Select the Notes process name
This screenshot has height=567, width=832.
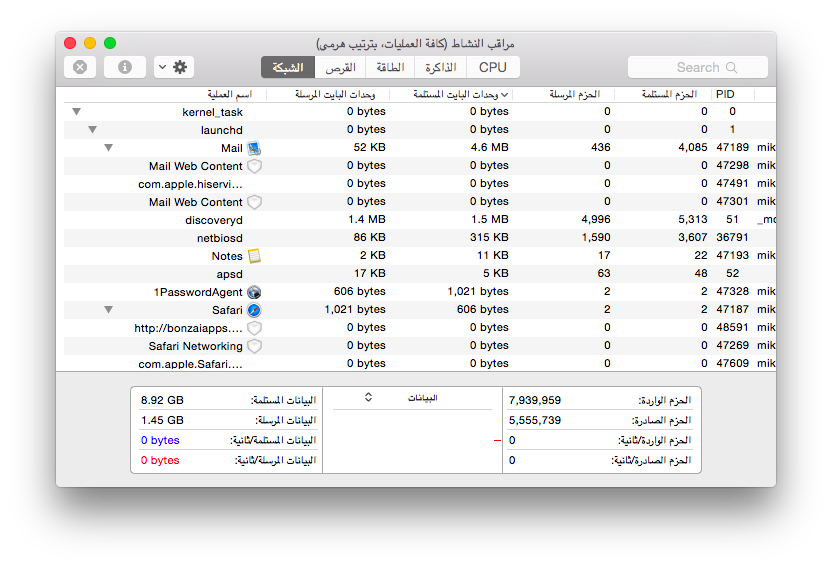coord(227,256)
